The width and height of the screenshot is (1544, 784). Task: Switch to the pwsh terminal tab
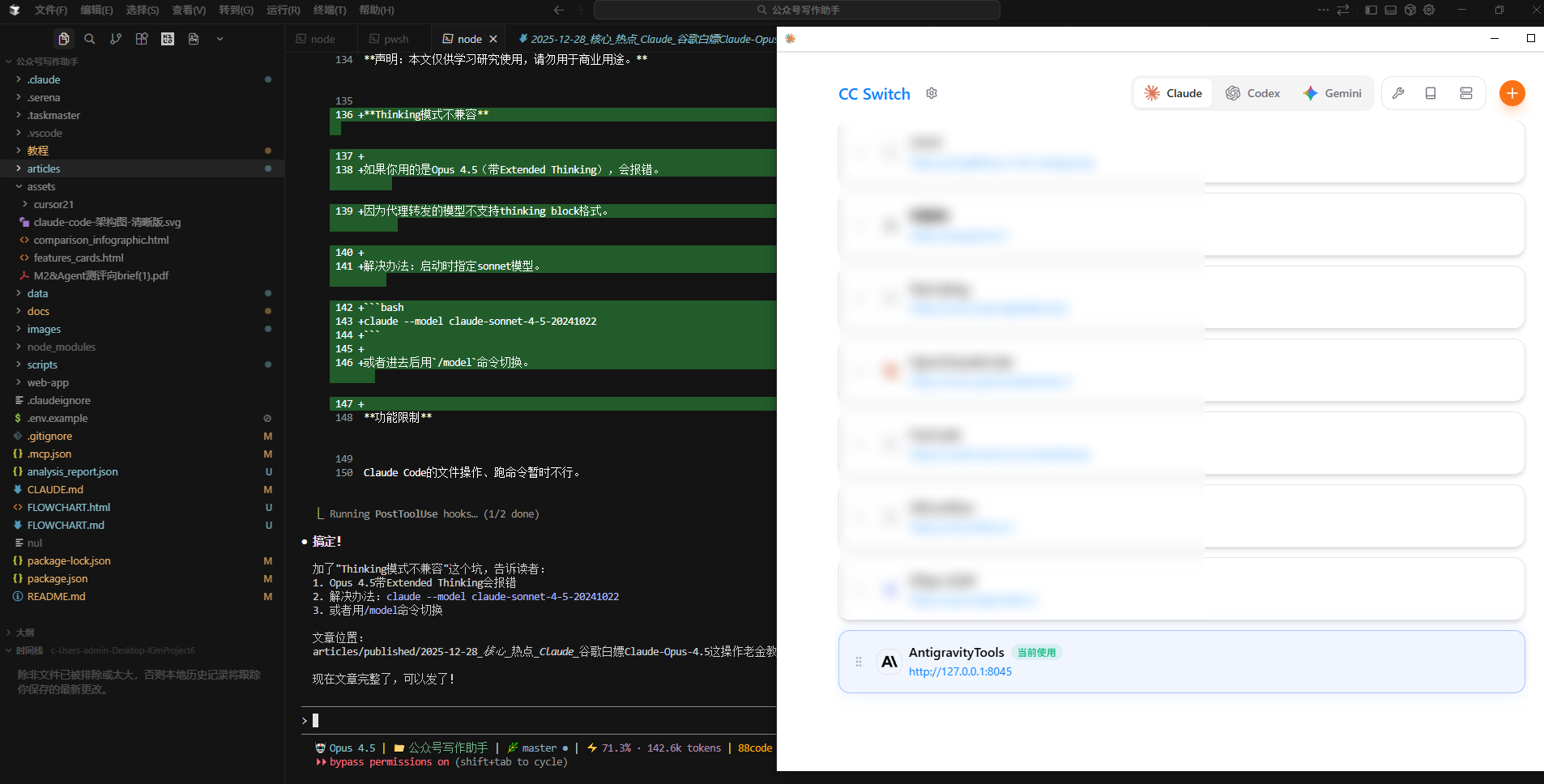coord(389,39)
